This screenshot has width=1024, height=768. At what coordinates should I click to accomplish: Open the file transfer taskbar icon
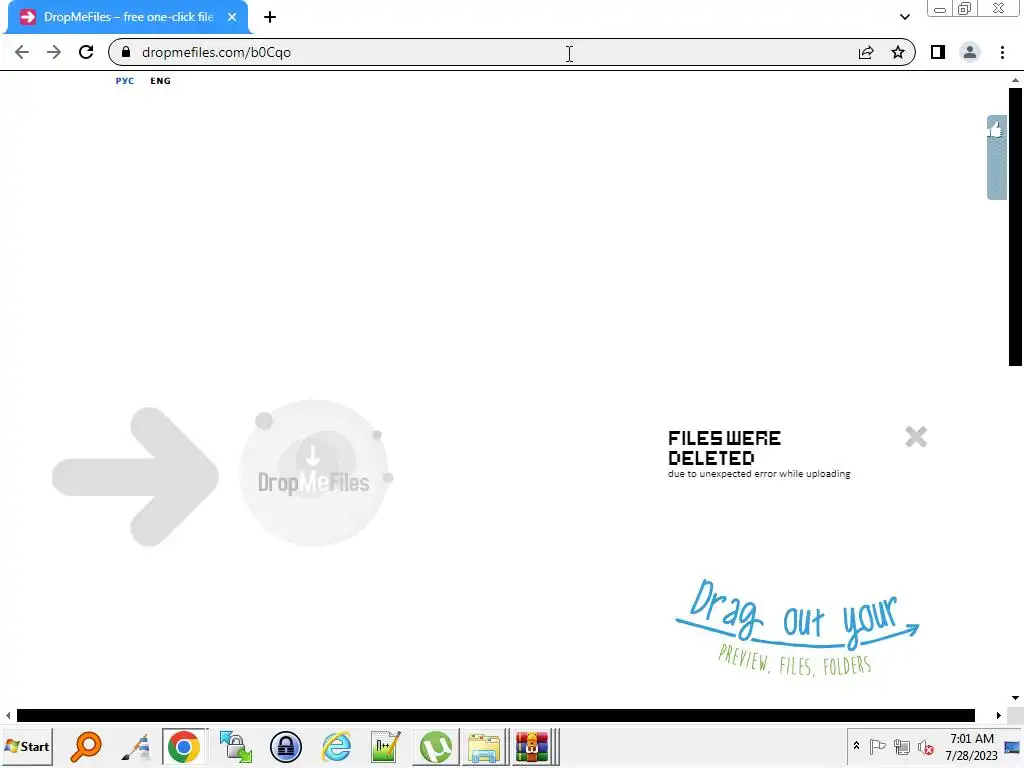point(236,747)
